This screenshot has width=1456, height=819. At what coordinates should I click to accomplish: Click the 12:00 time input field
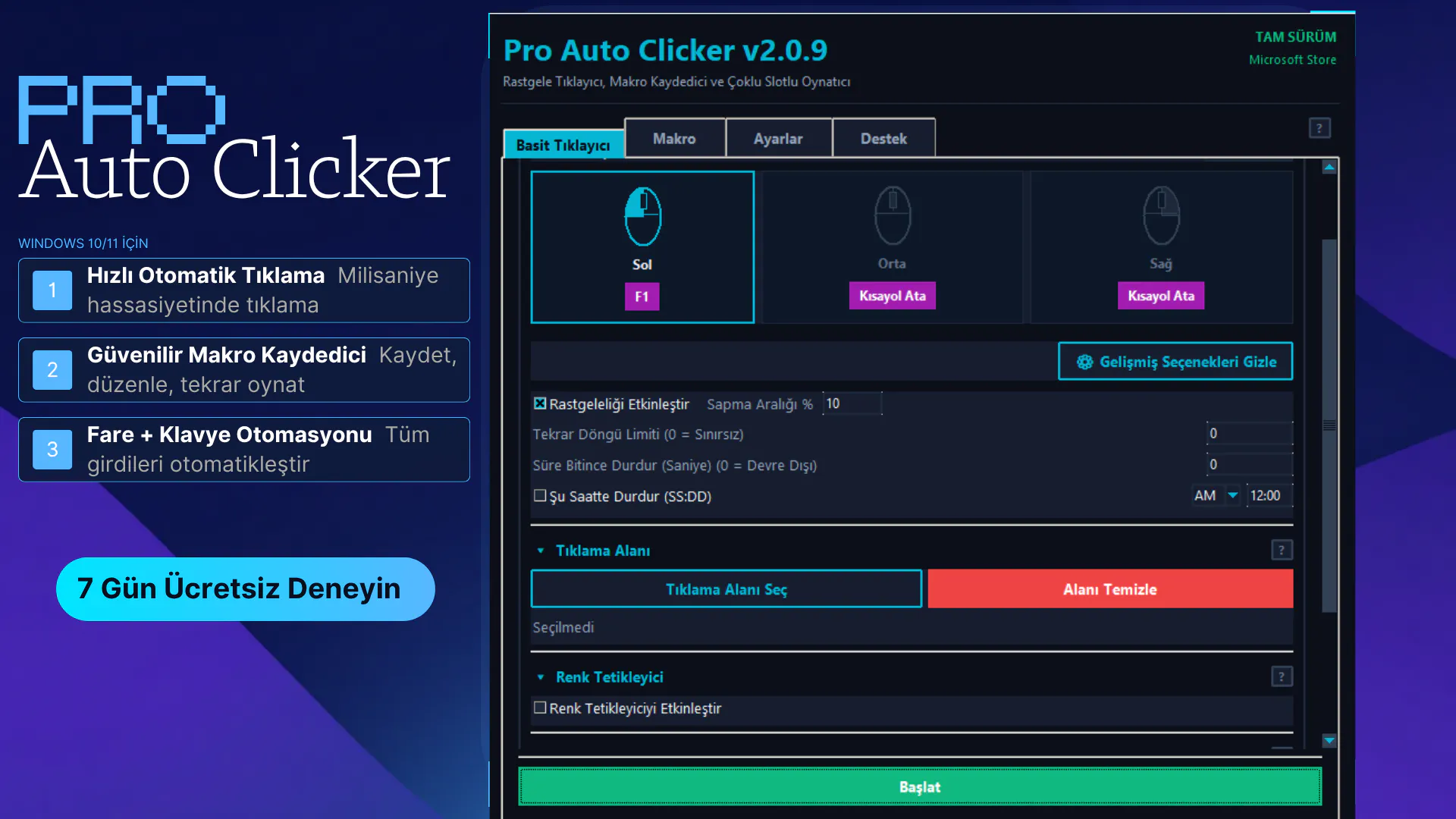click(1270, 495)
